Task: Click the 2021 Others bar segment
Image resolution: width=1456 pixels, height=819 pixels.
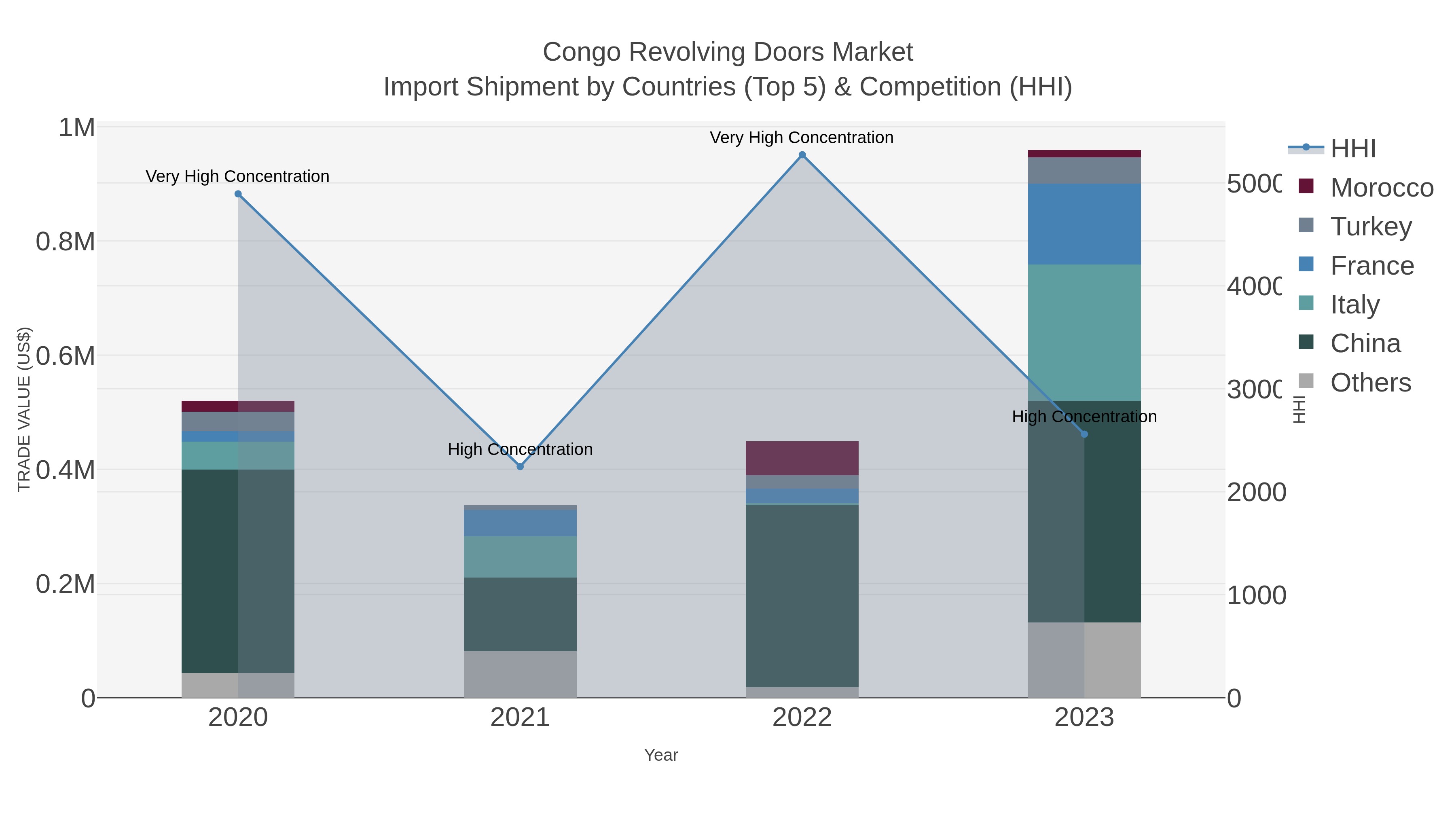Action: (520, 674)
